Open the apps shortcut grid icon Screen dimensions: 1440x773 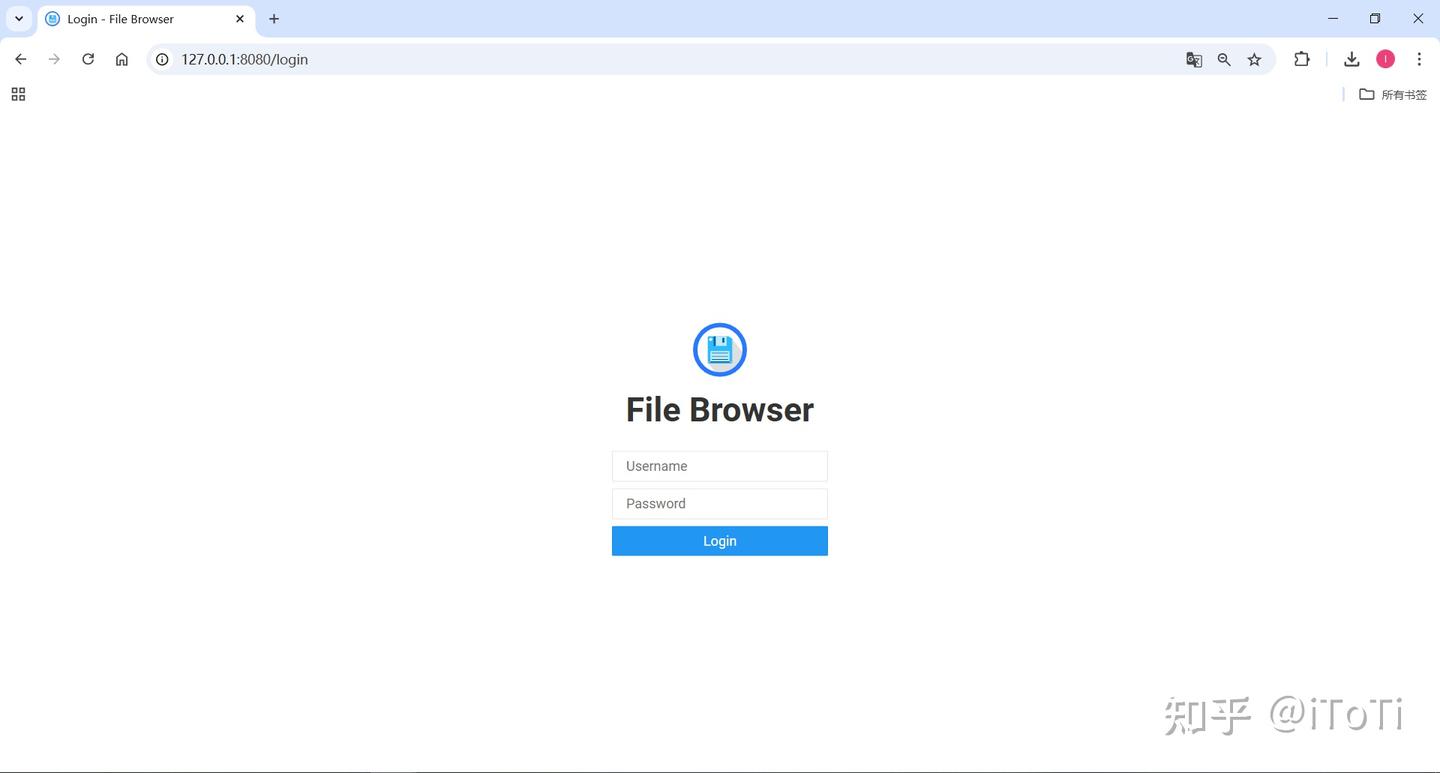pos(17,93)
